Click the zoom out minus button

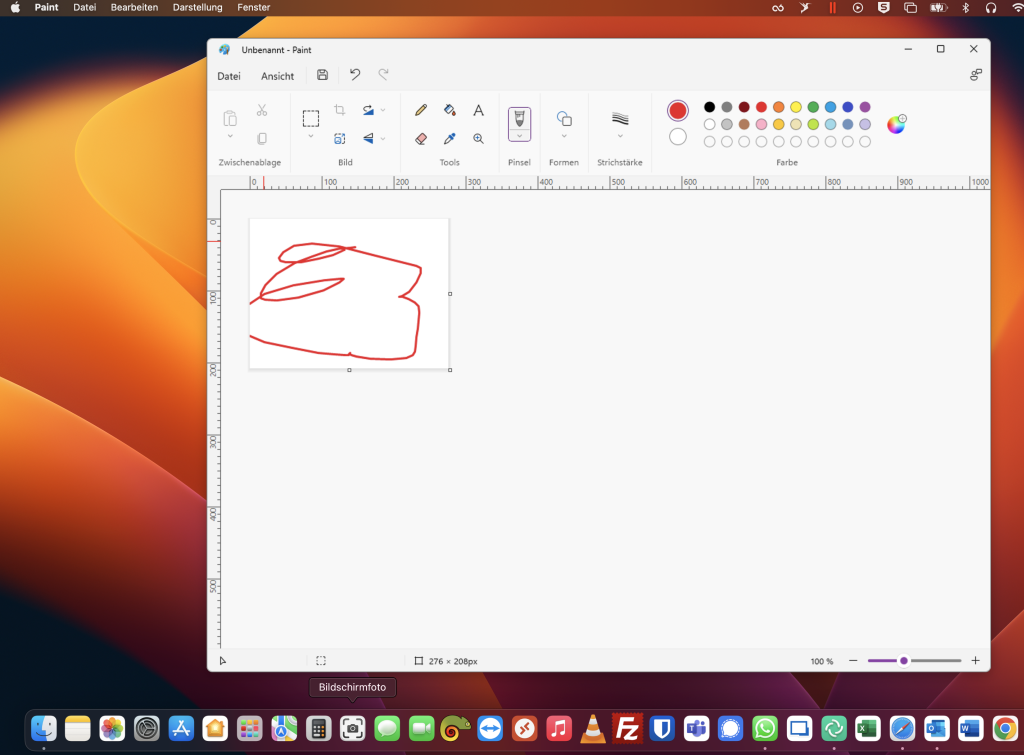point(853,661)
